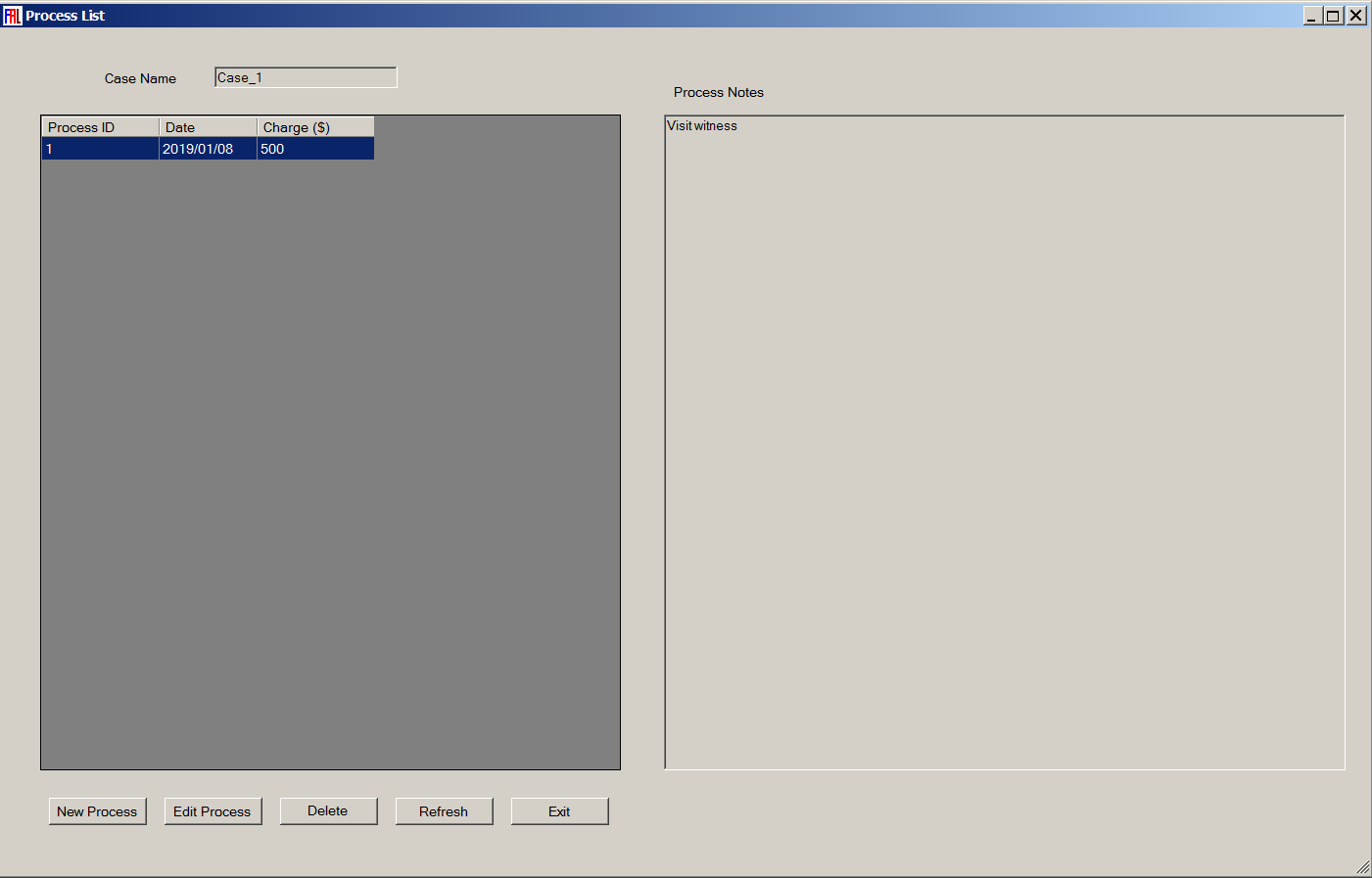Close the Process List window
Screen dimensions: 1372x878
(x=1356, y=16)
